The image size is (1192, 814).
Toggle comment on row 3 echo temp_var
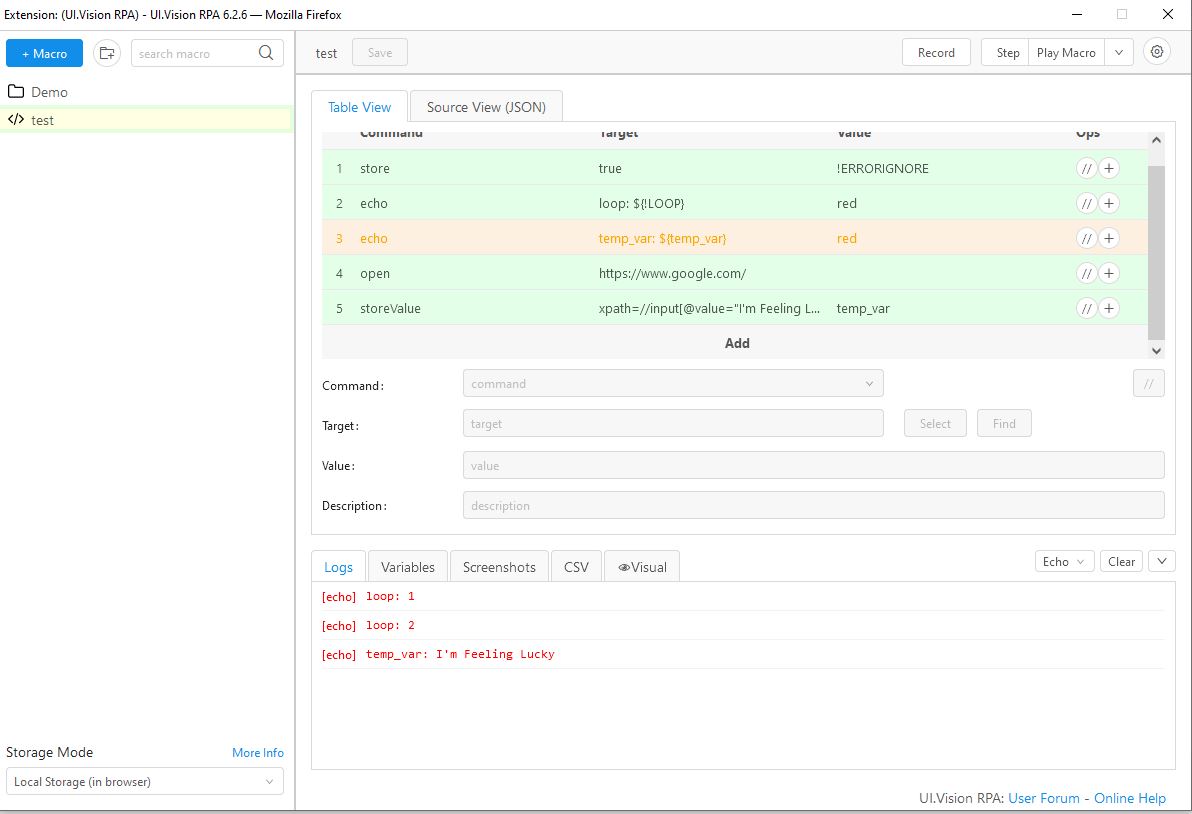click(1086, 239)
